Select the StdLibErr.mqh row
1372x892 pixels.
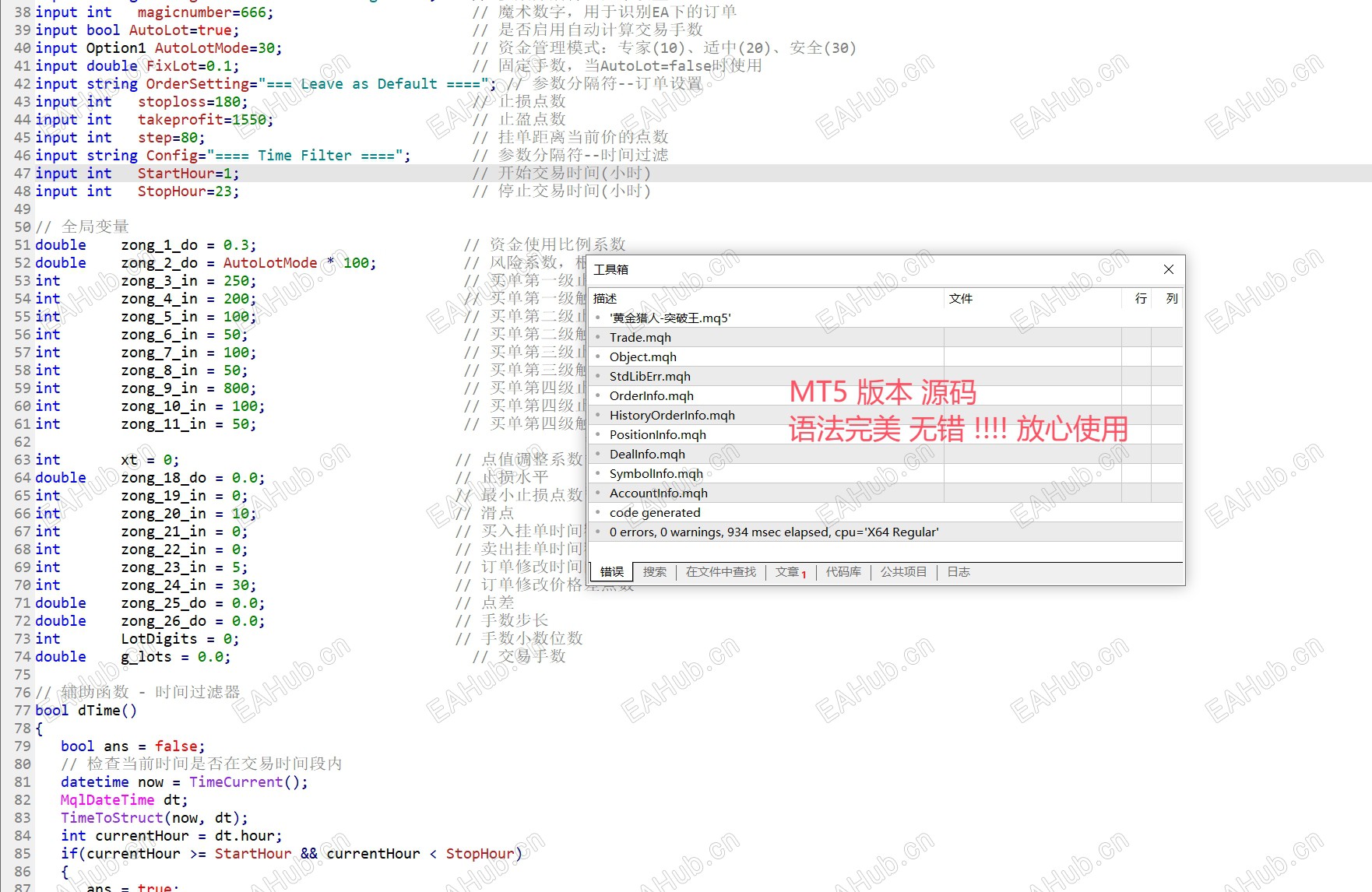click(886, 376)
